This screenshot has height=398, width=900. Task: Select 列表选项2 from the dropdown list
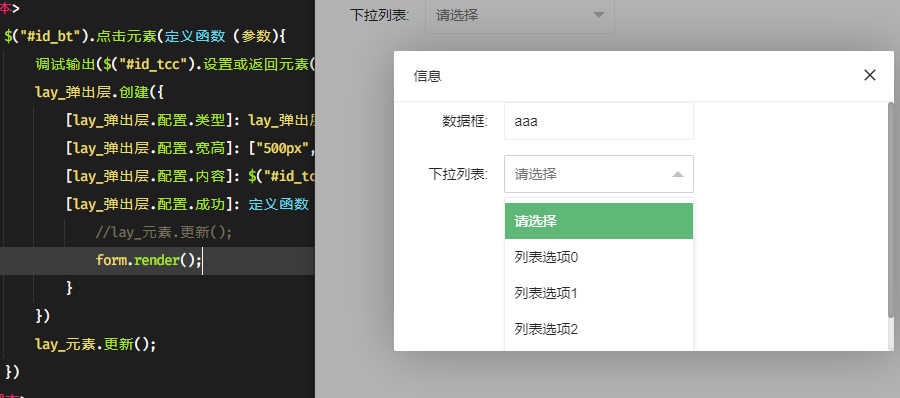coord(599,329)
